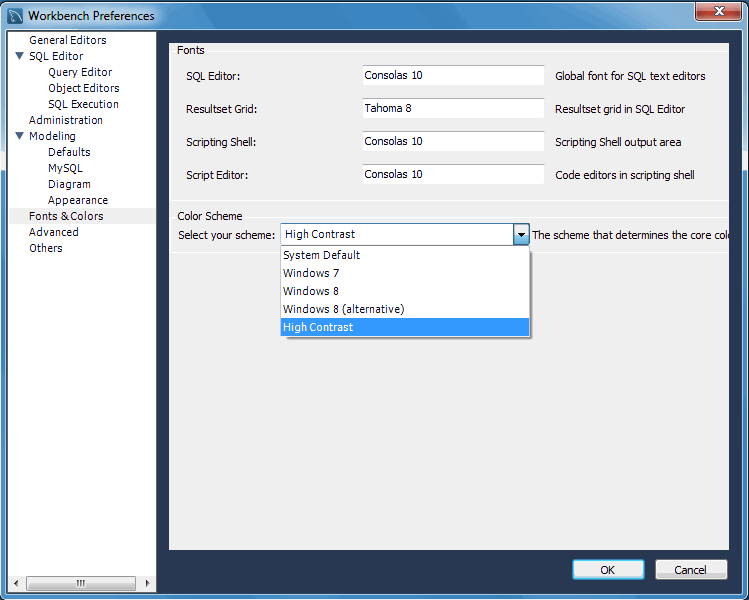Click the SQL Editor font field
Screen dimensions: 749x600
pyautogui.click(x=453, y=76)
